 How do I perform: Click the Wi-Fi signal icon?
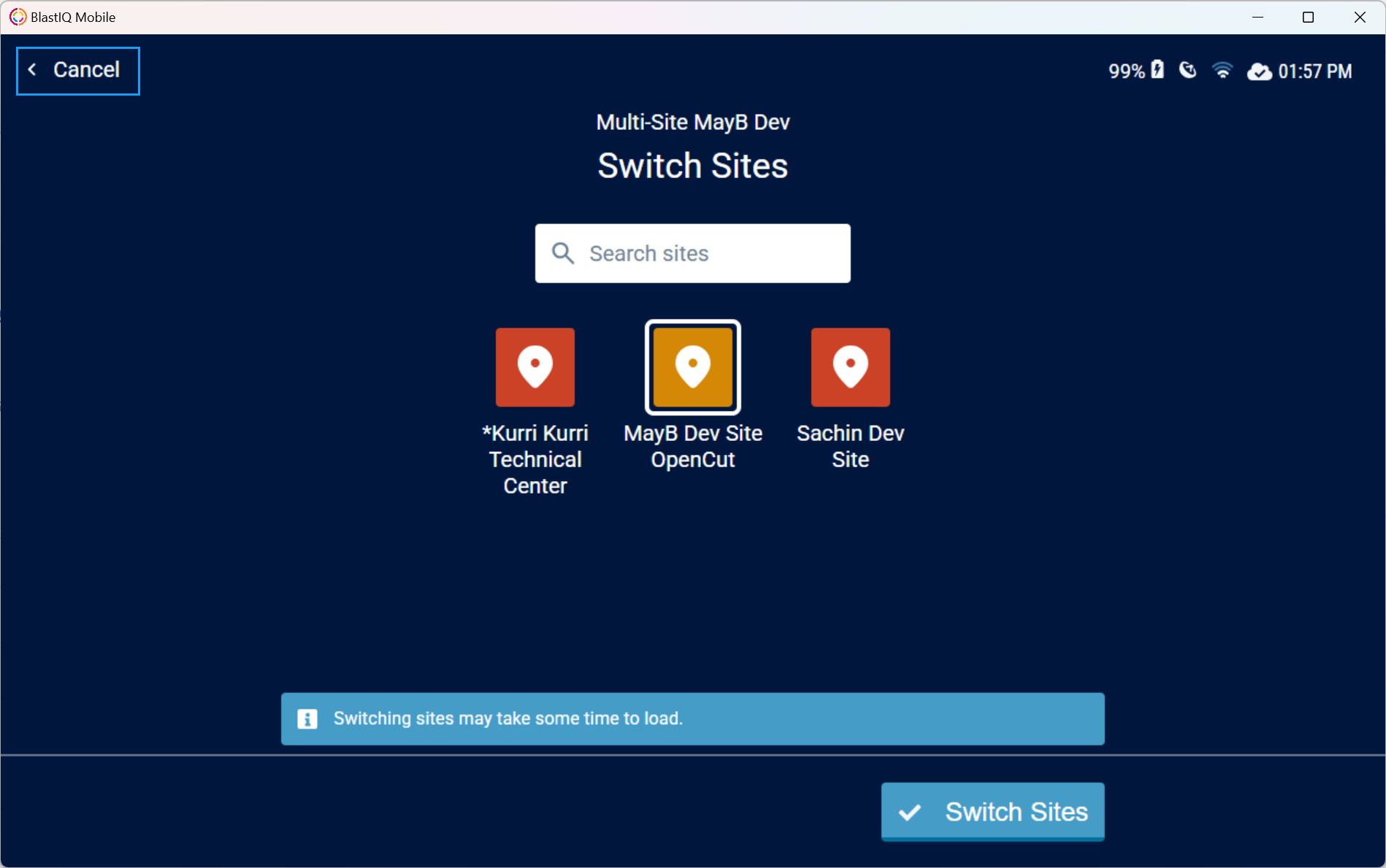pos(1222,70)
